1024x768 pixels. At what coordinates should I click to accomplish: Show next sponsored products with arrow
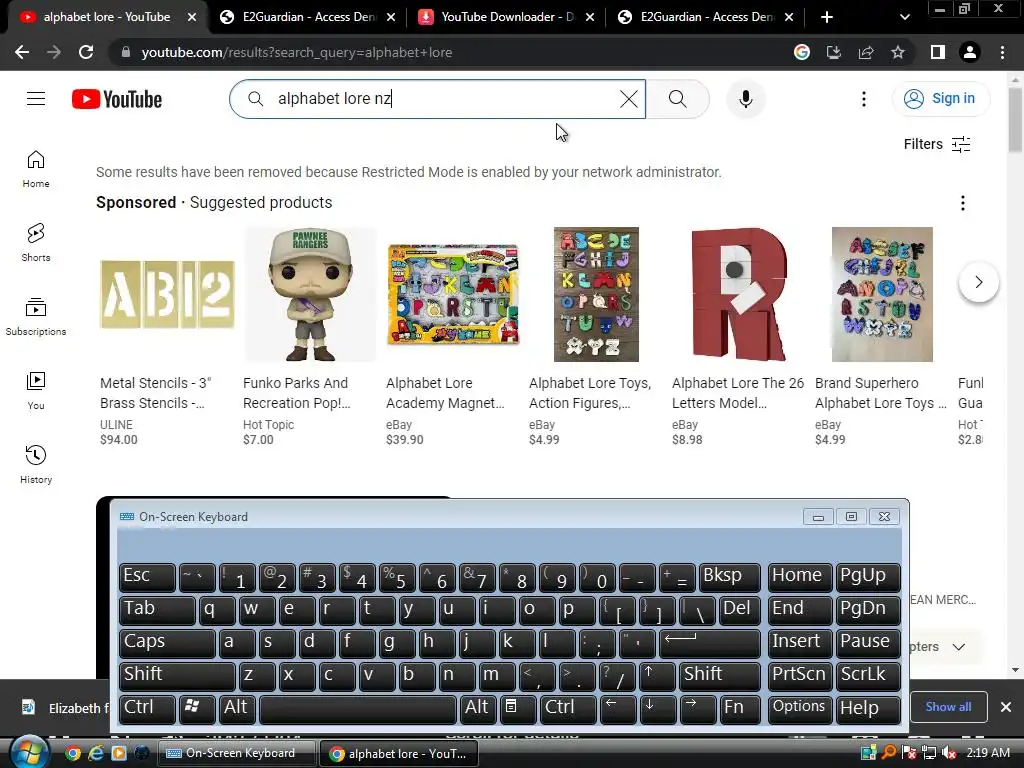978,282
